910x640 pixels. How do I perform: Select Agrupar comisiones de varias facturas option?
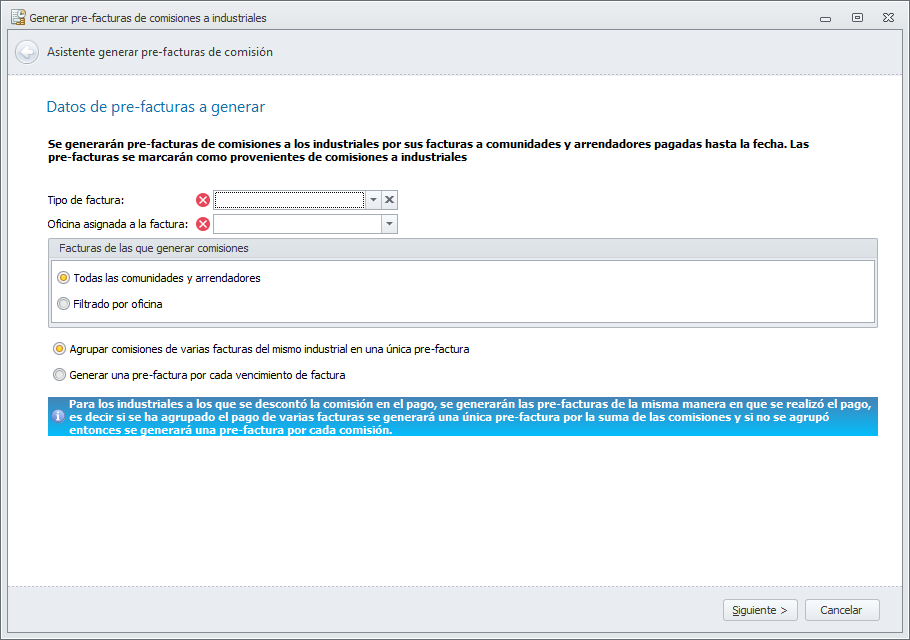click(x=261, y=349)
